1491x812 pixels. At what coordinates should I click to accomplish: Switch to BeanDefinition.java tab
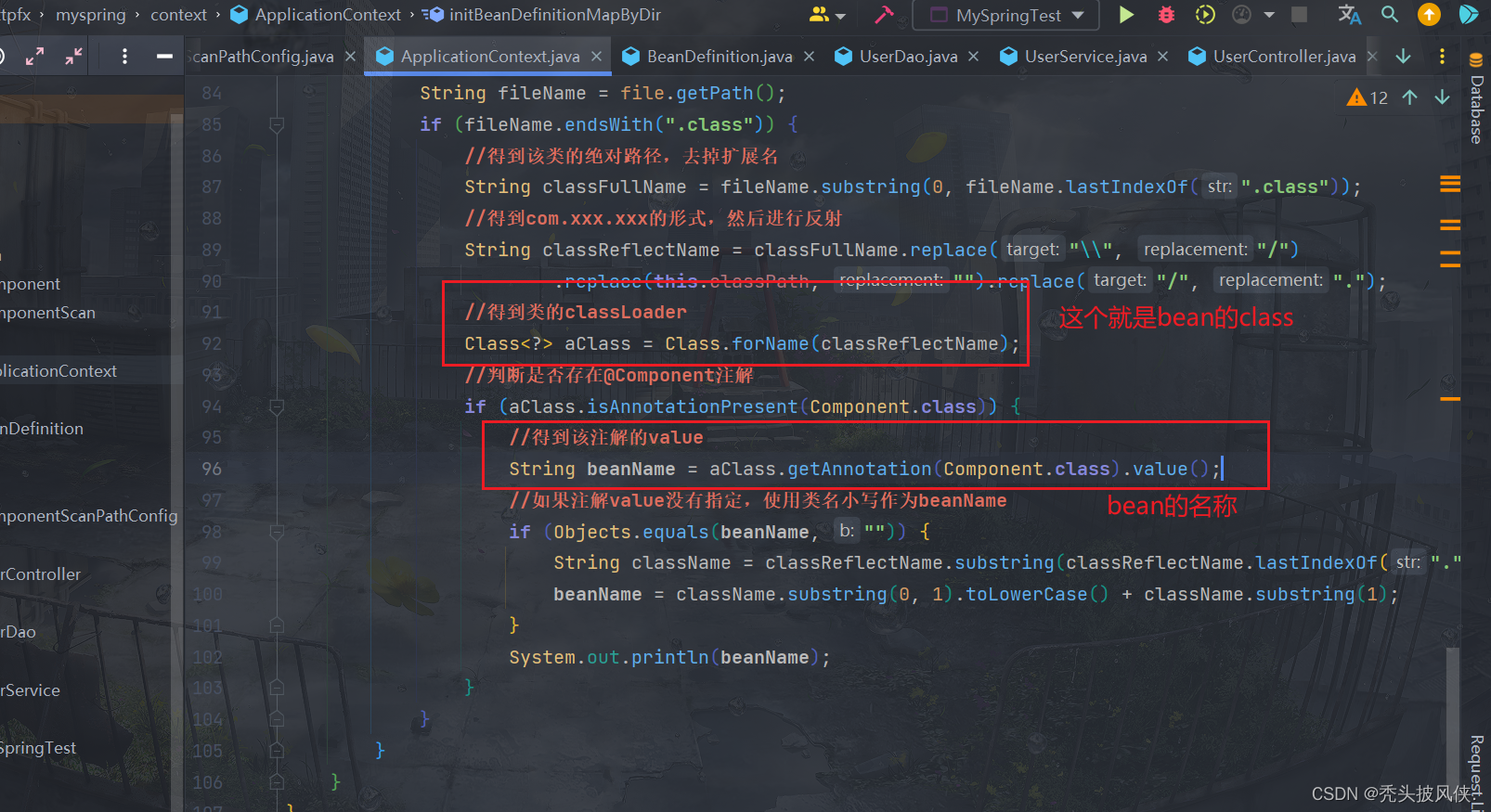pyautogui.click(x=720, y=57)
